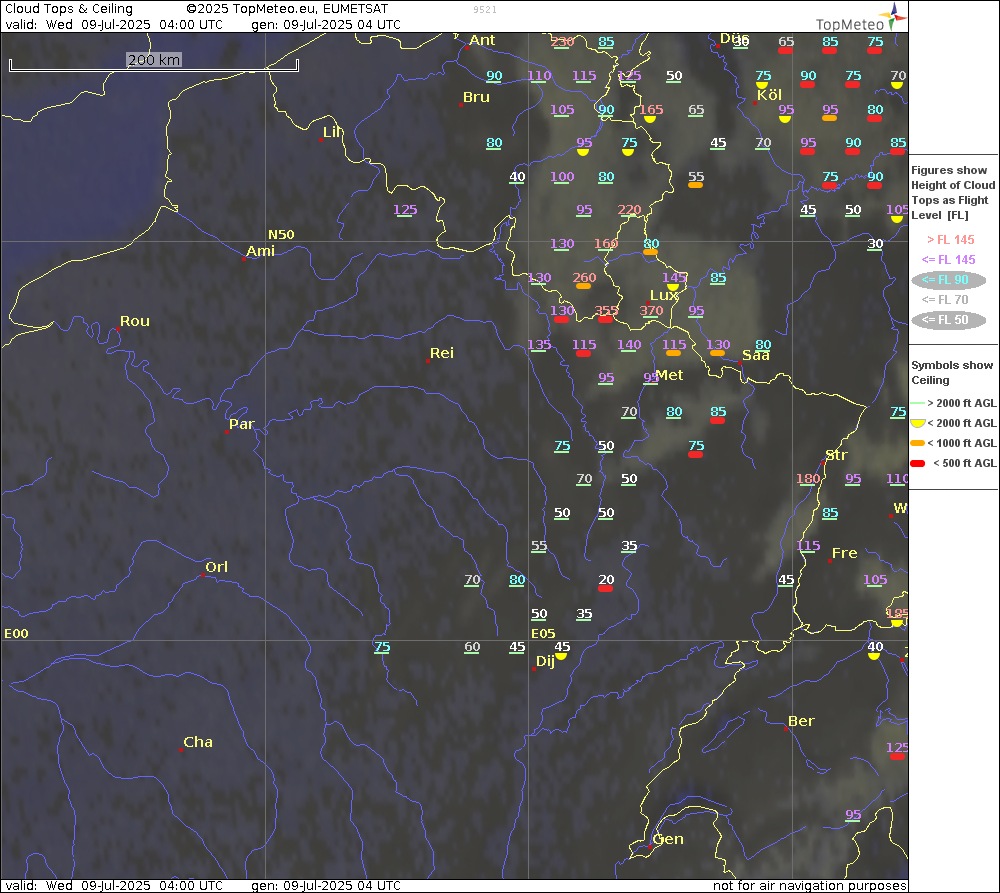The image size is (1000, 893).
Task: Click the cloud top value 180 near Str
Action: pos(808,478)
